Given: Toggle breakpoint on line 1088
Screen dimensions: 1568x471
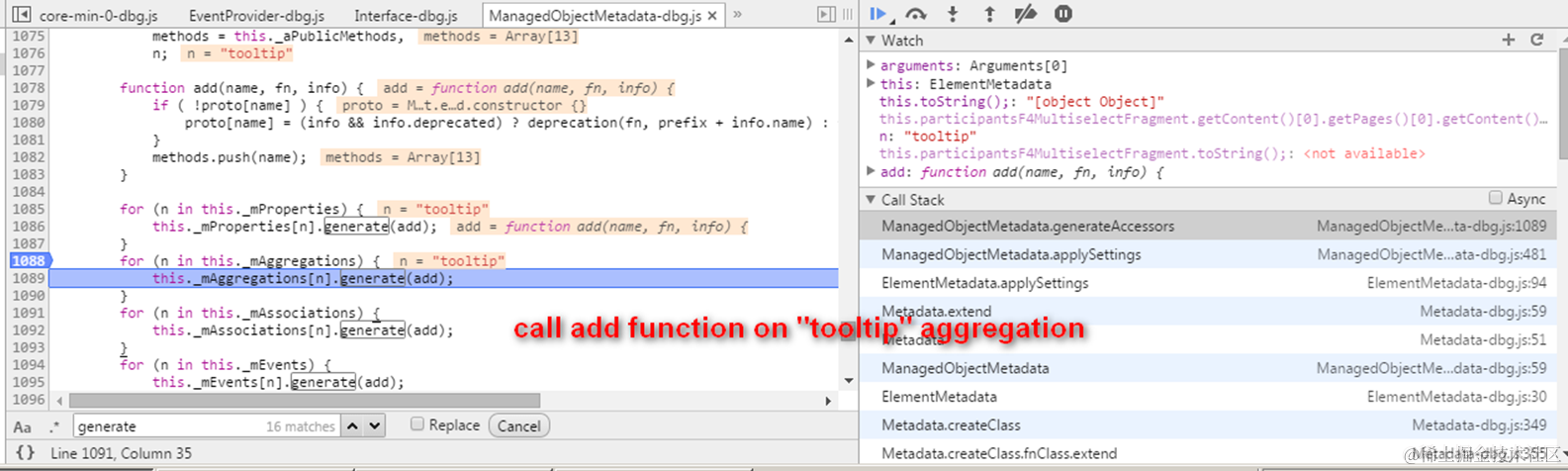Looking at the screenshot, I should [x=28, y=261].
